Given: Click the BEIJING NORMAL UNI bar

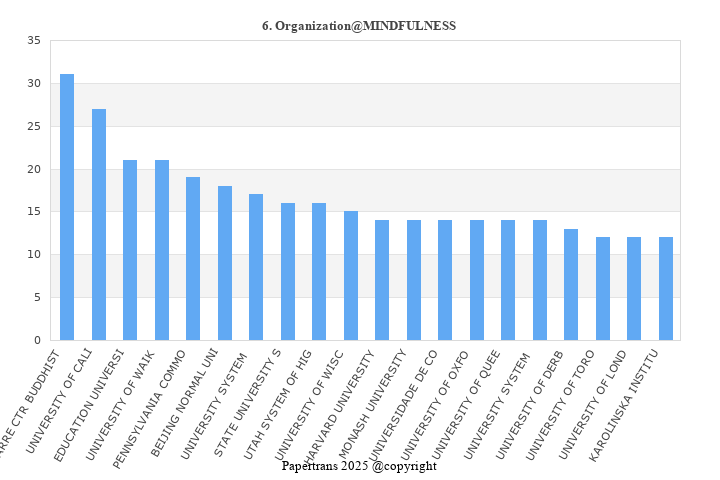Looking at the screenshot, I should 225,263.
